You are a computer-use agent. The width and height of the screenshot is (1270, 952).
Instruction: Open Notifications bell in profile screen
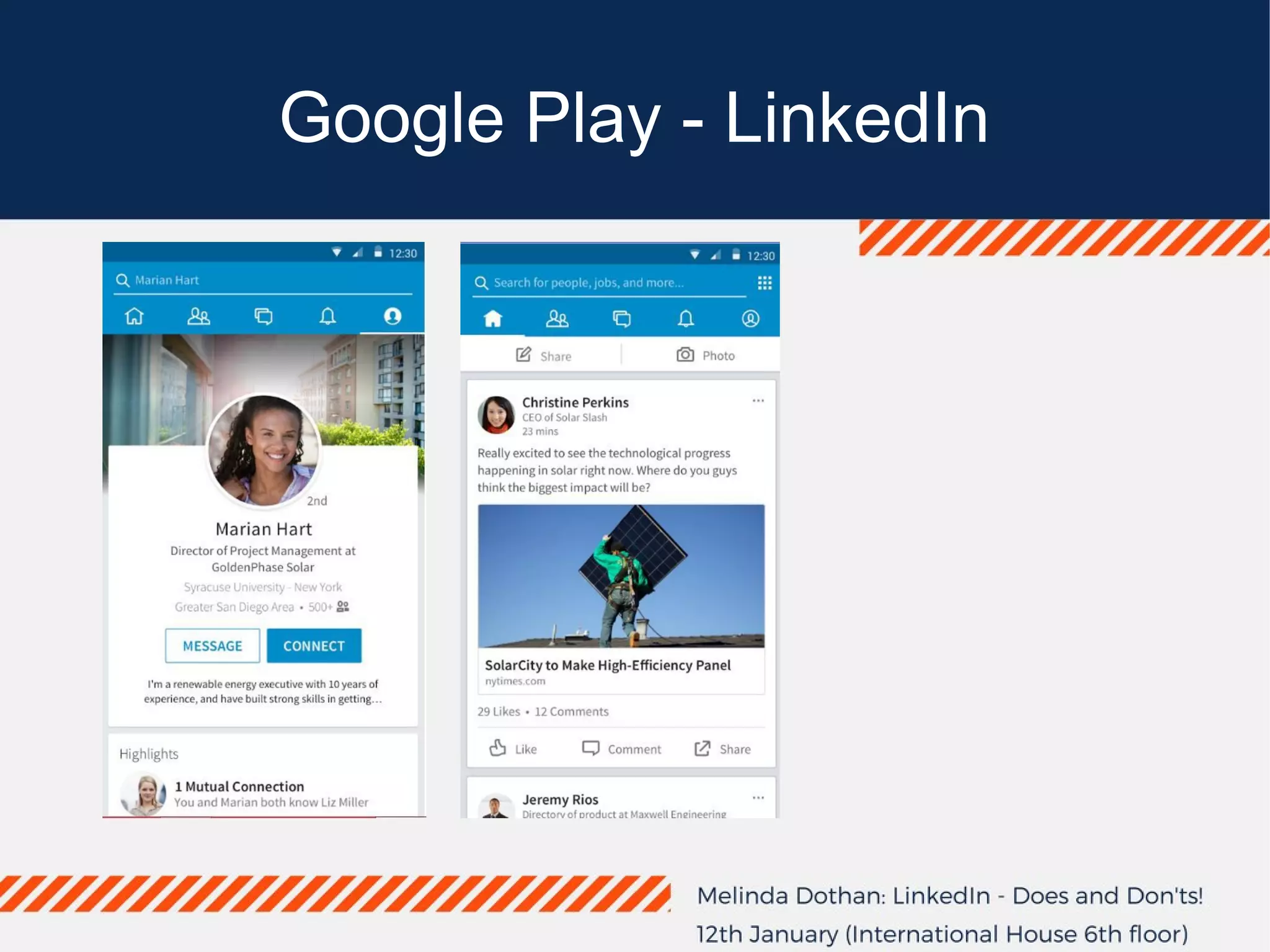(x=328, y=316)
